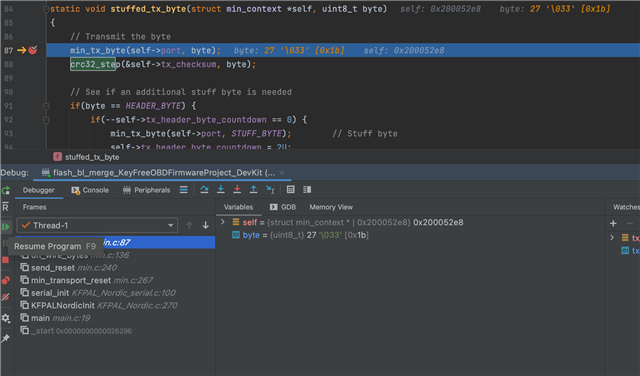Screen dimensions: 640x376
Task: Select the serial_init KFPAL_Nordic_serial.c:100 frame
Action: tap(115, 293)
